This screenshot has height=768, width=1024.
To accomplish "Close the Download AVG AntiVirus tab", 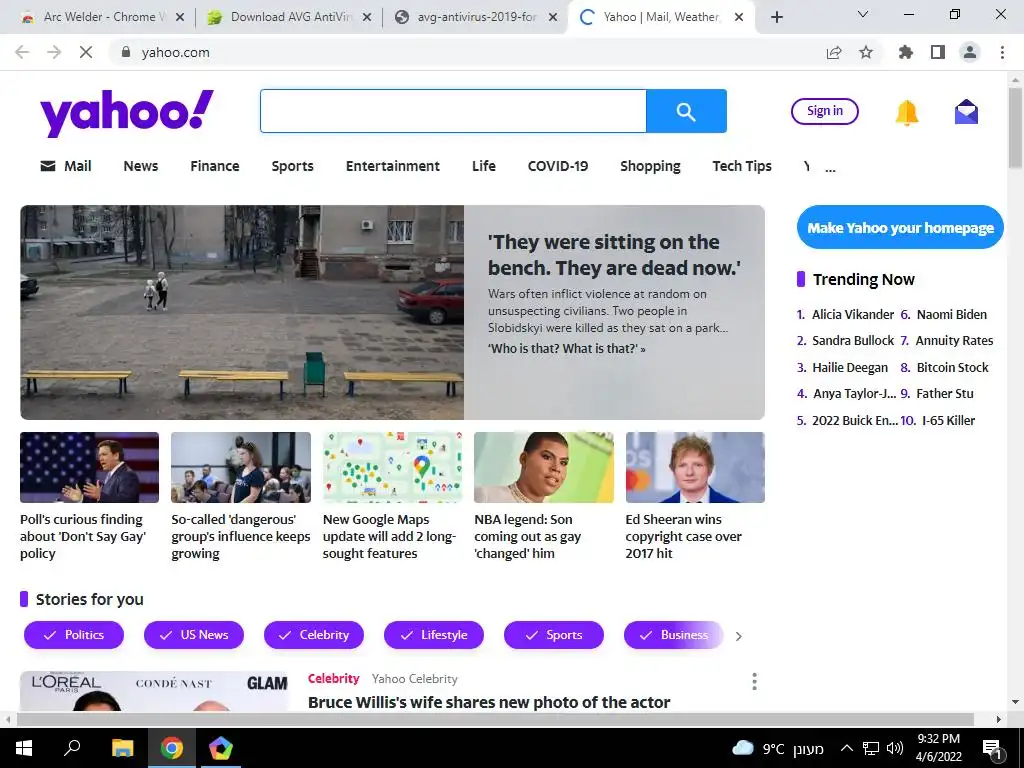I will [x=367, y=17].
